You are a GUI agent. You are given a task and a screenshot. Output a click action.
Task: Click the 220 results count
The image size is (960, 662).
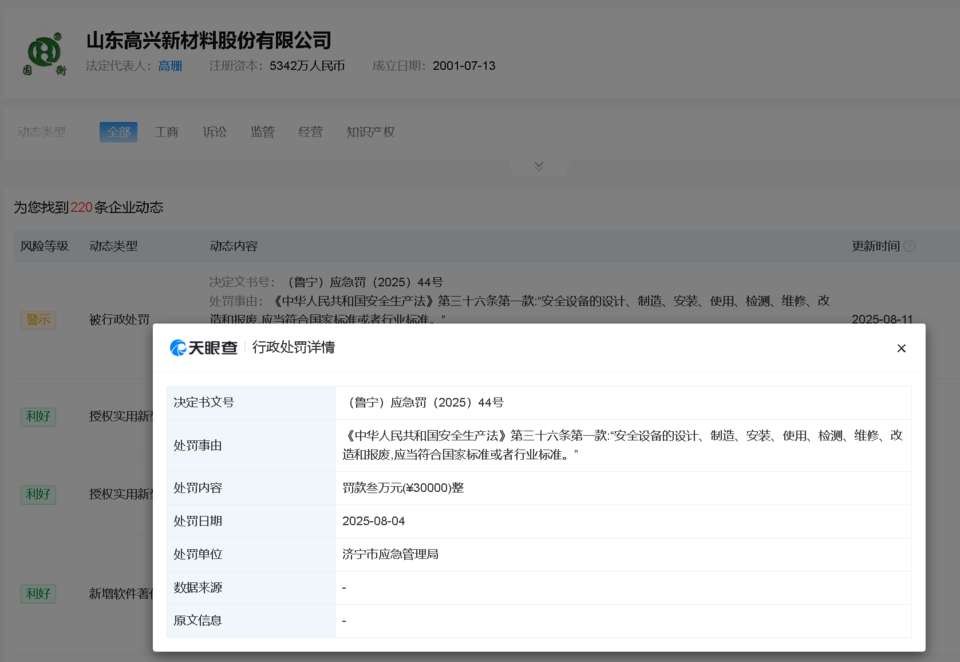click(81, 208)
